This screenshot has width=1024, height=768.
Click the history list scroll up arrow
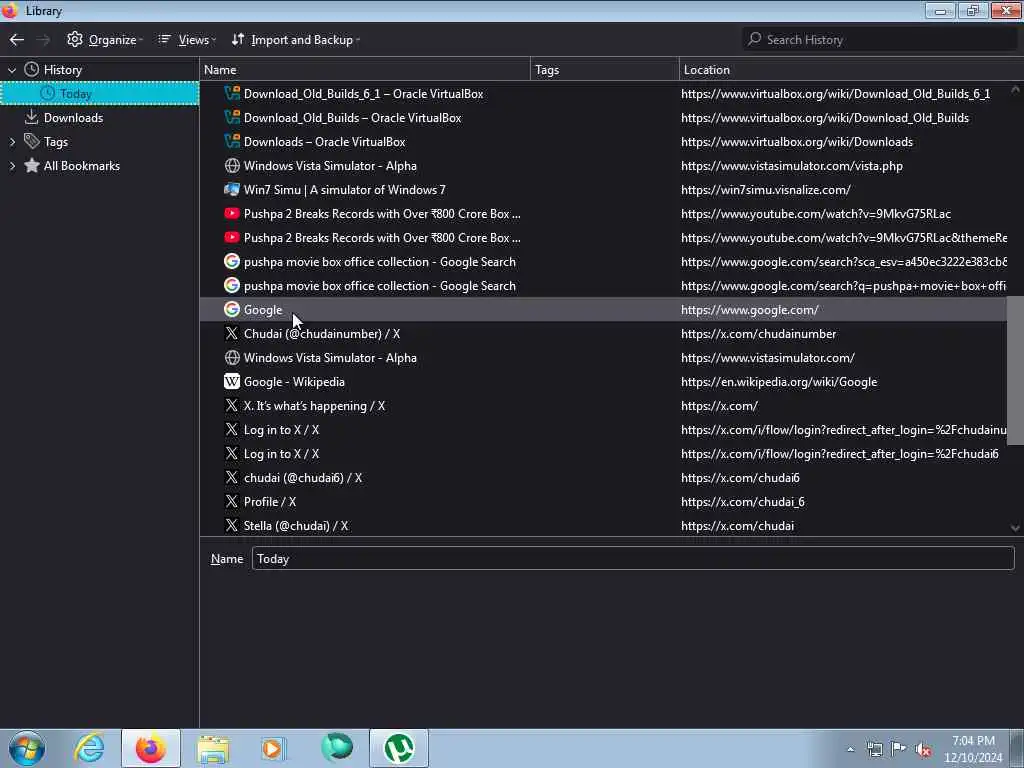(1015, 89)
